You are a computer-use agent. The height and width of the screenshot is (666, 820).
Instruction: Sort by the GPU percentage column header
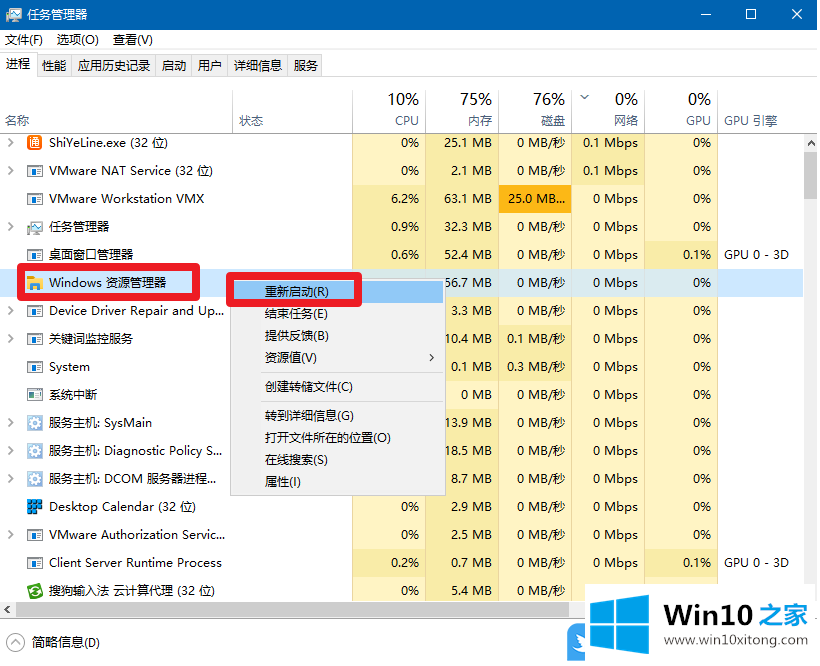[681, 111]
